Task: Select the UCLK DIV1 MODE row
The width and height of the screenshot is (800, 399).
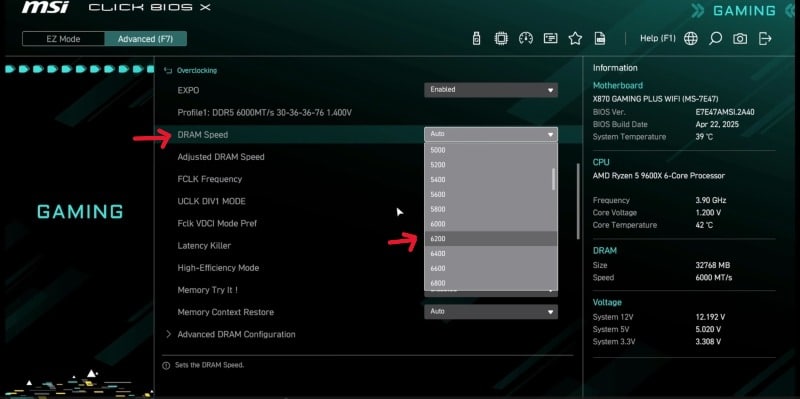Action: pyautogui.click(x=212, y=201)
